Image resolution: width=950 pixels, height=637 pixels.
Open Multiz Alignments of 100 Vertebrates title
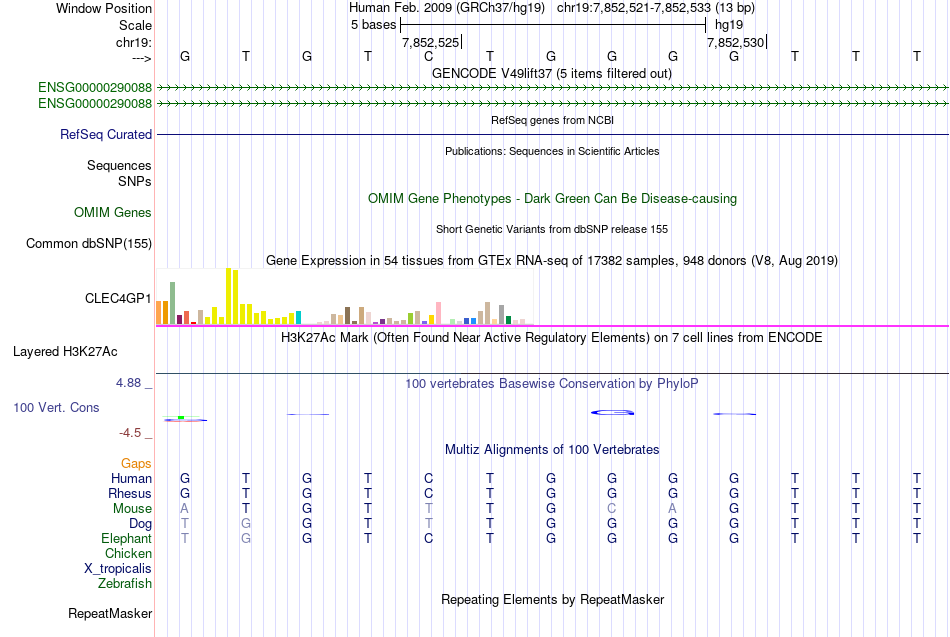(x=552, y=450)
